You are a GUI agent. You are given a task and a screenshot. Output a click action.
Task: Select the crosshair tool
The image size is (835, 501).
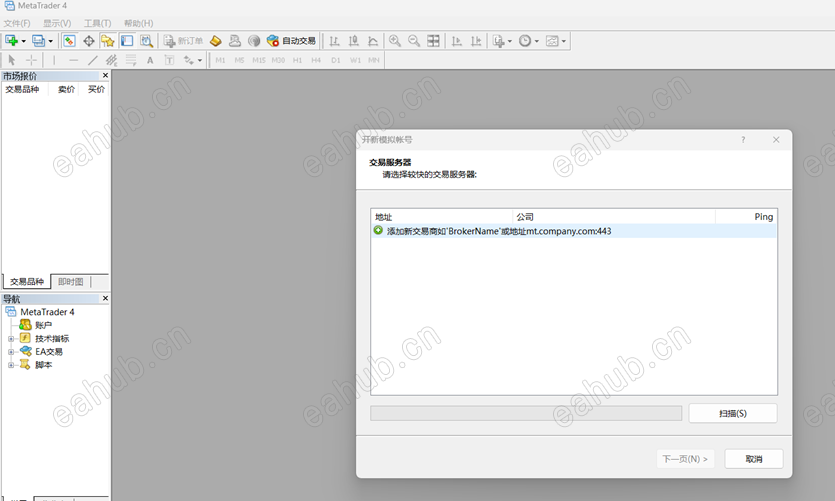[x=31, y=60]
